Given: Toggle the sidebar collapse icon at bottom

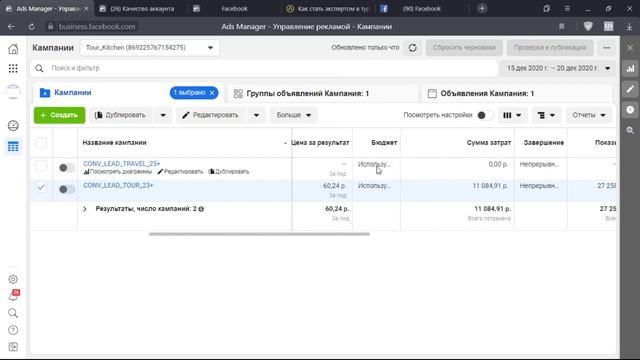Looking at the screenshot, I should 13,347.
